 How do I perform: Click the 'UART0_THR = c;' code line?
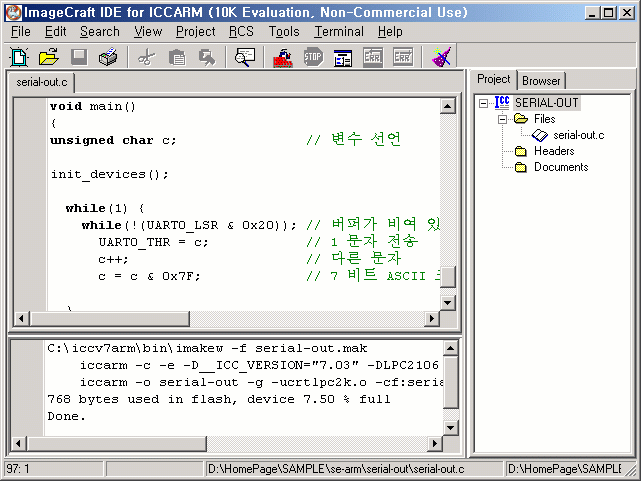(153, 242)
